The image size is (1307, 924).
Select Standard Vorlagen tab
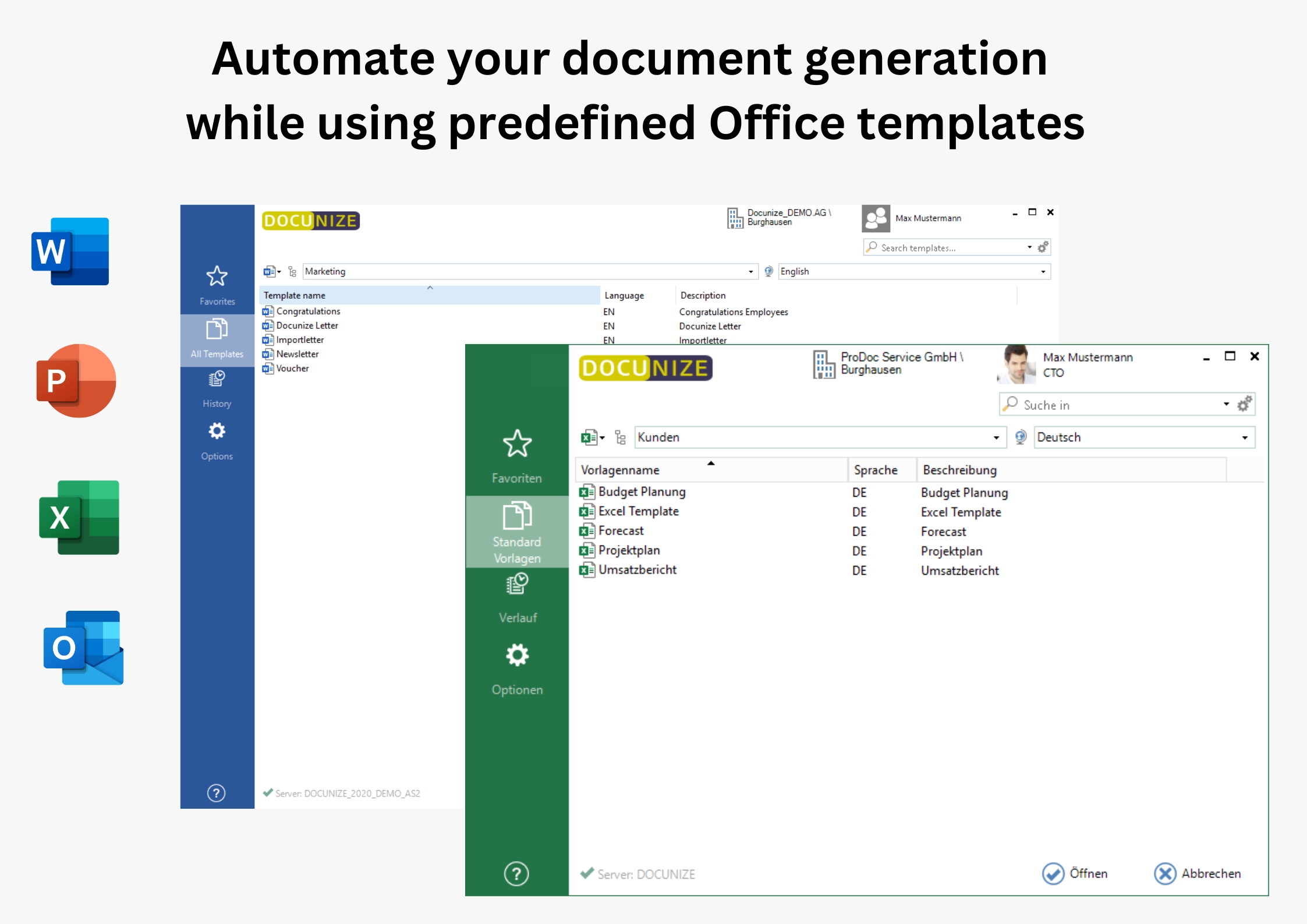(516, 531)
